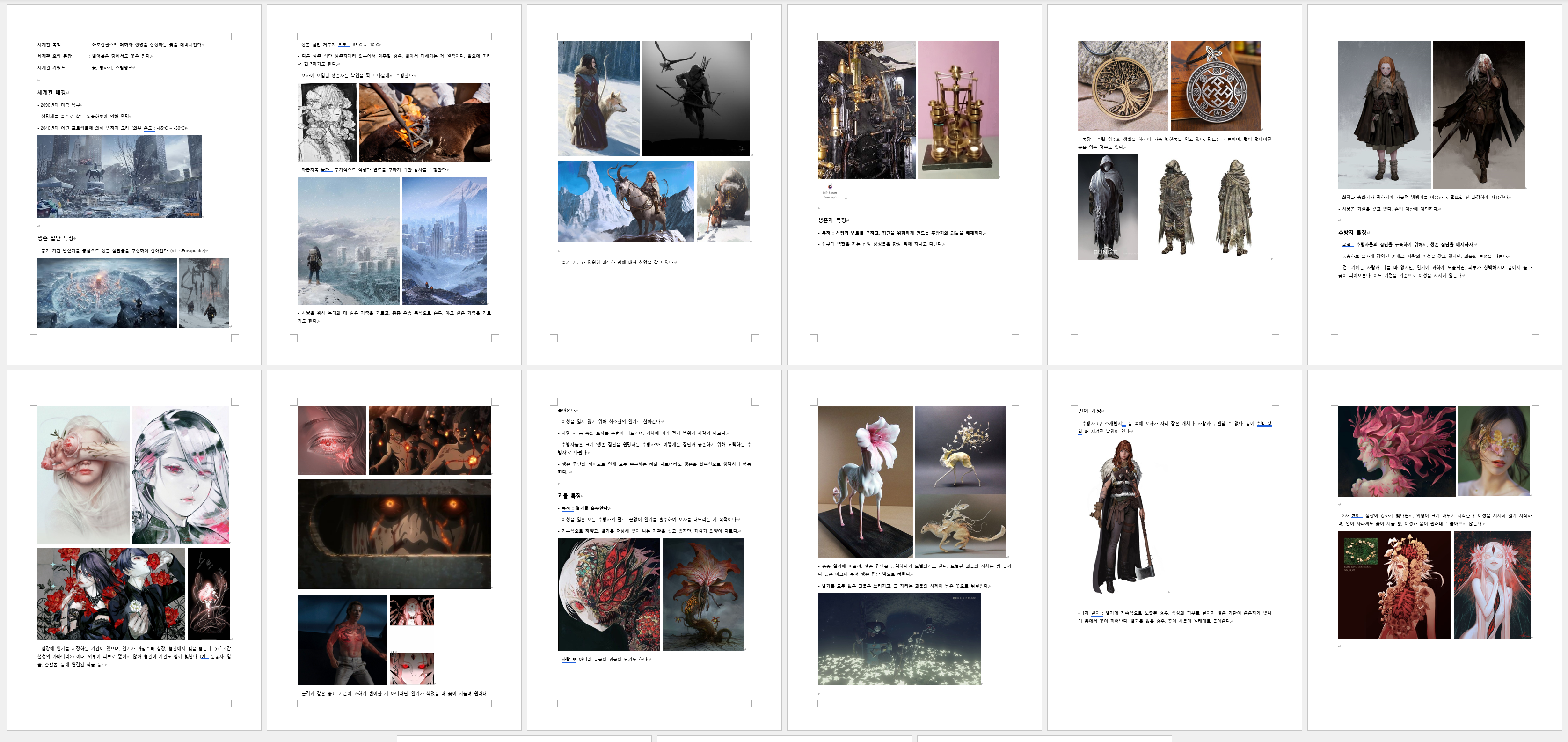Screen dimensions: 1568x742
Task: Select the red-haired girl in fur cloak
Action: (1384, 115)
